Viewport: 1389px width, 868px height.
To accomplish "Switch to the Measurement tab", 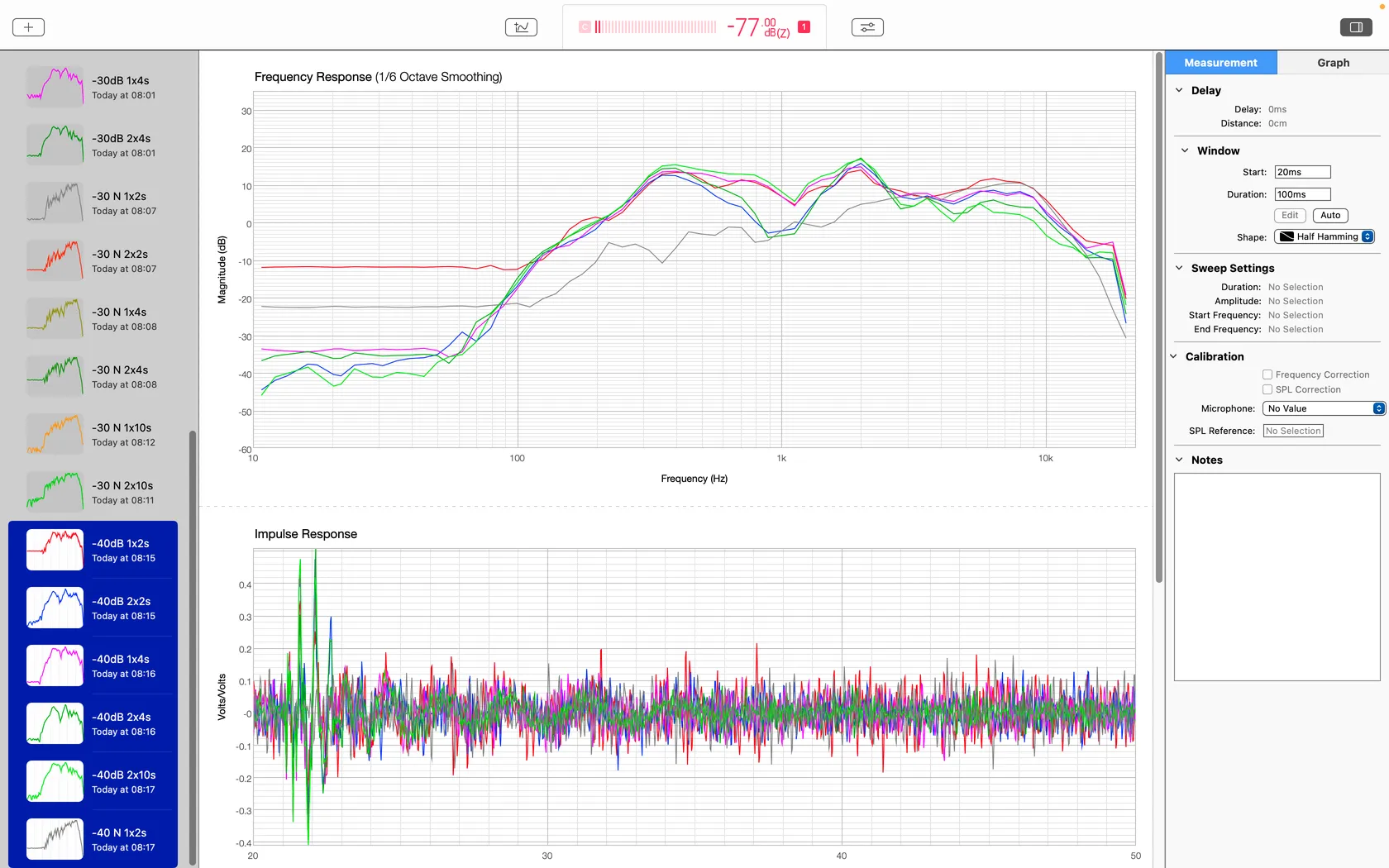I will (1221, 62).
